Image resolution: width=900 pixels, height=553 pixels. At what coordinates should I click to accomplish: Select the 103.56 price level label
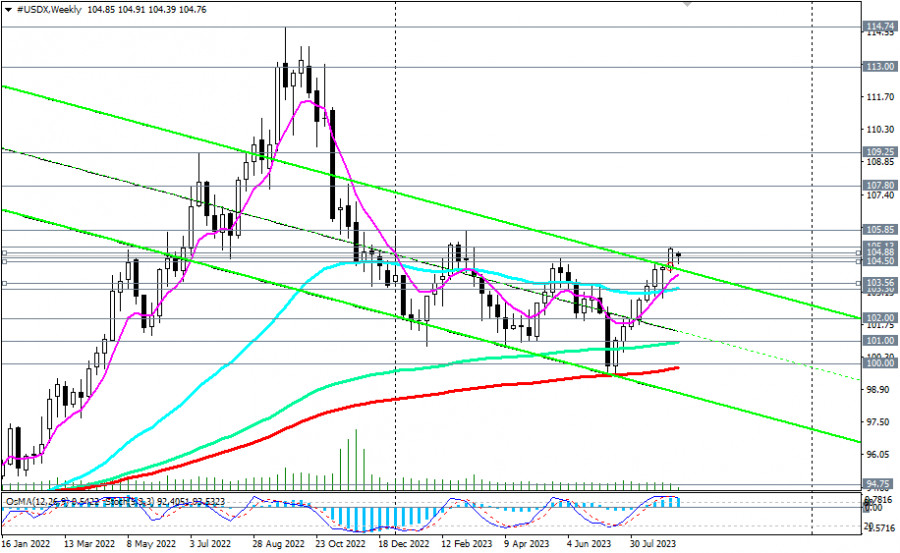click(x=880, y=283)
